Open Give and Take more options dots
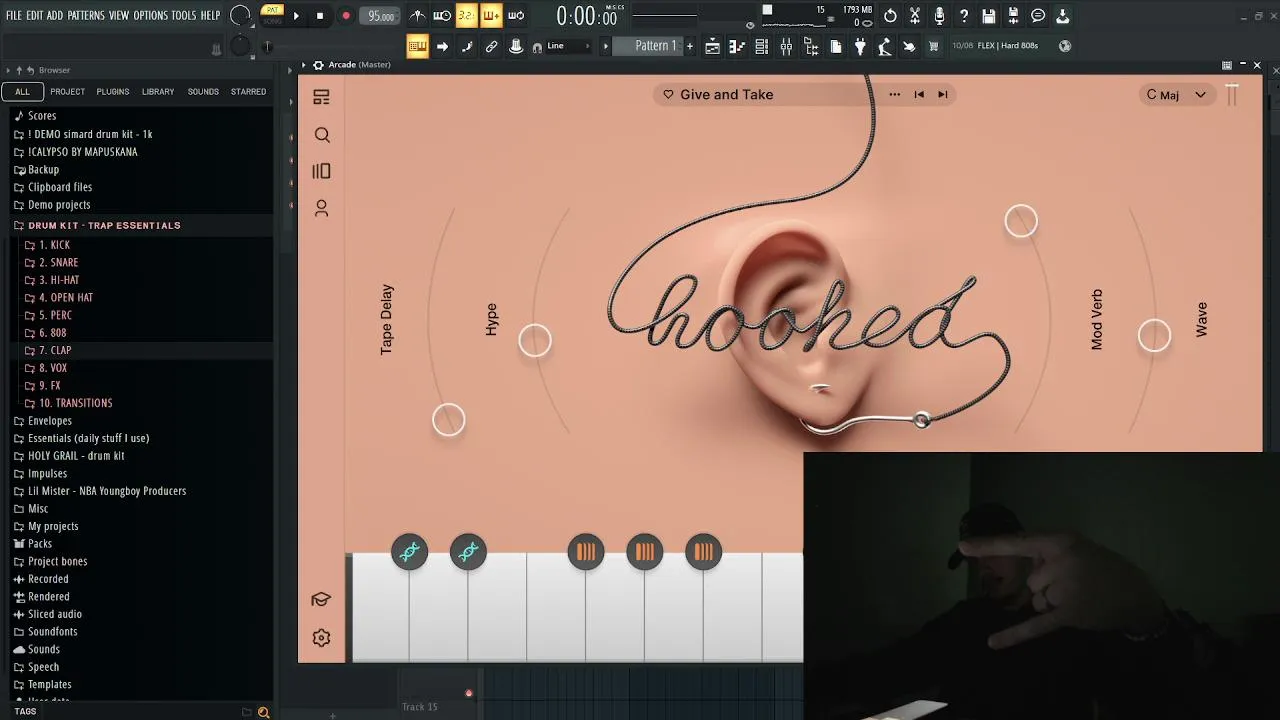This screenshot has width=1280, height=720. pos(894,94)
